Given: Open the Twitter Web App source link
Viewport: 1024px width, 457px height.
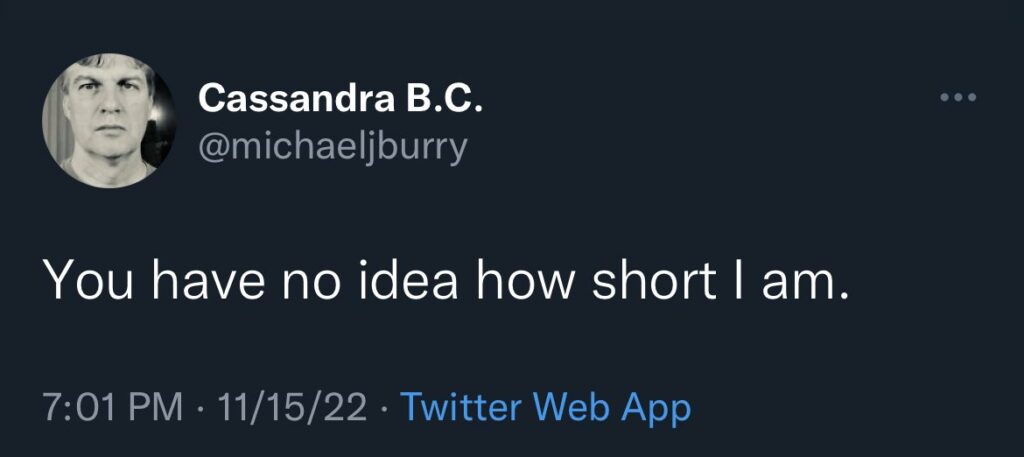Looking at the screenshot, I should [x=545, y=407].
